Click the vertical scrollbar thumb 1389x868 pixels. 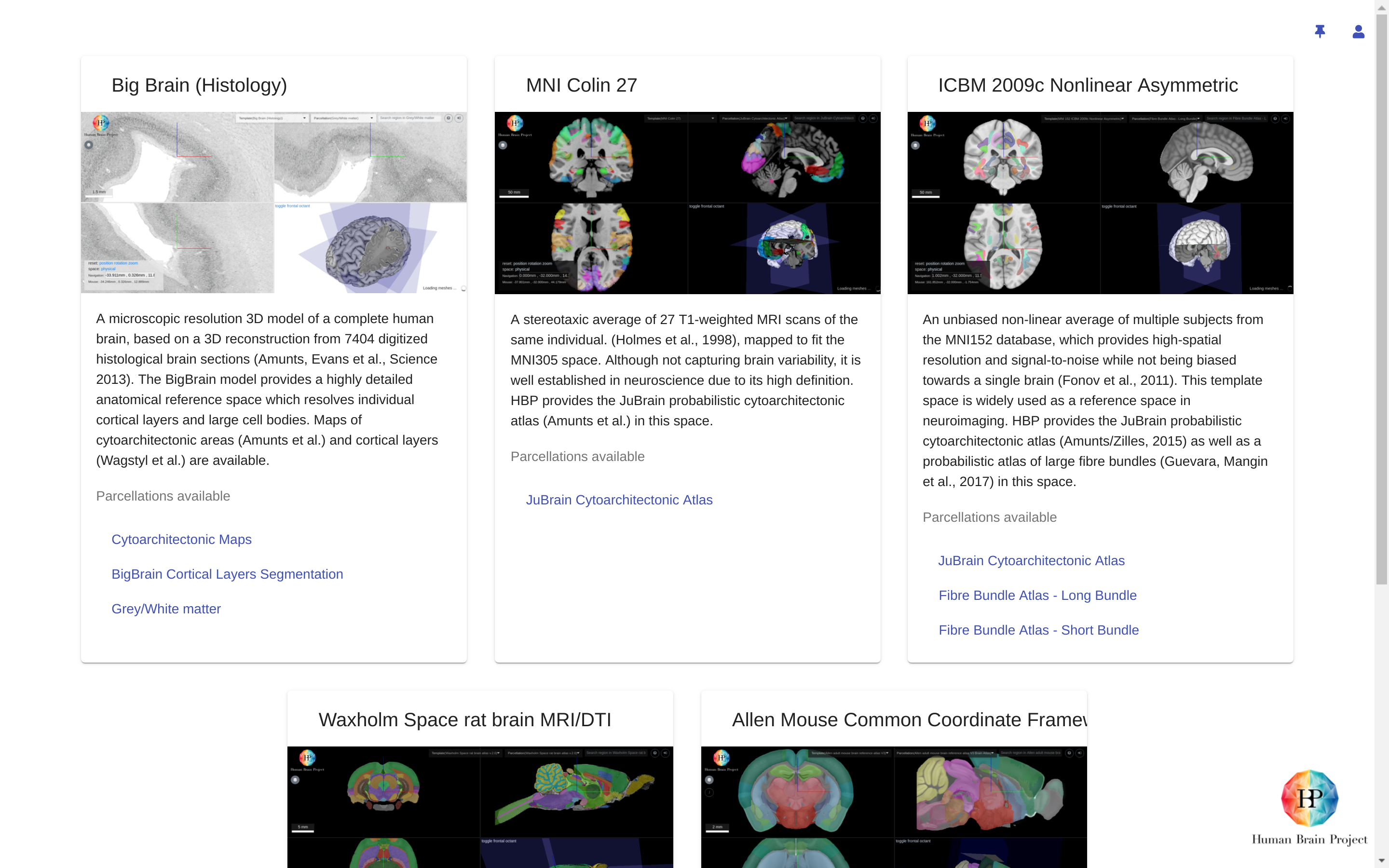point(1382,298)
